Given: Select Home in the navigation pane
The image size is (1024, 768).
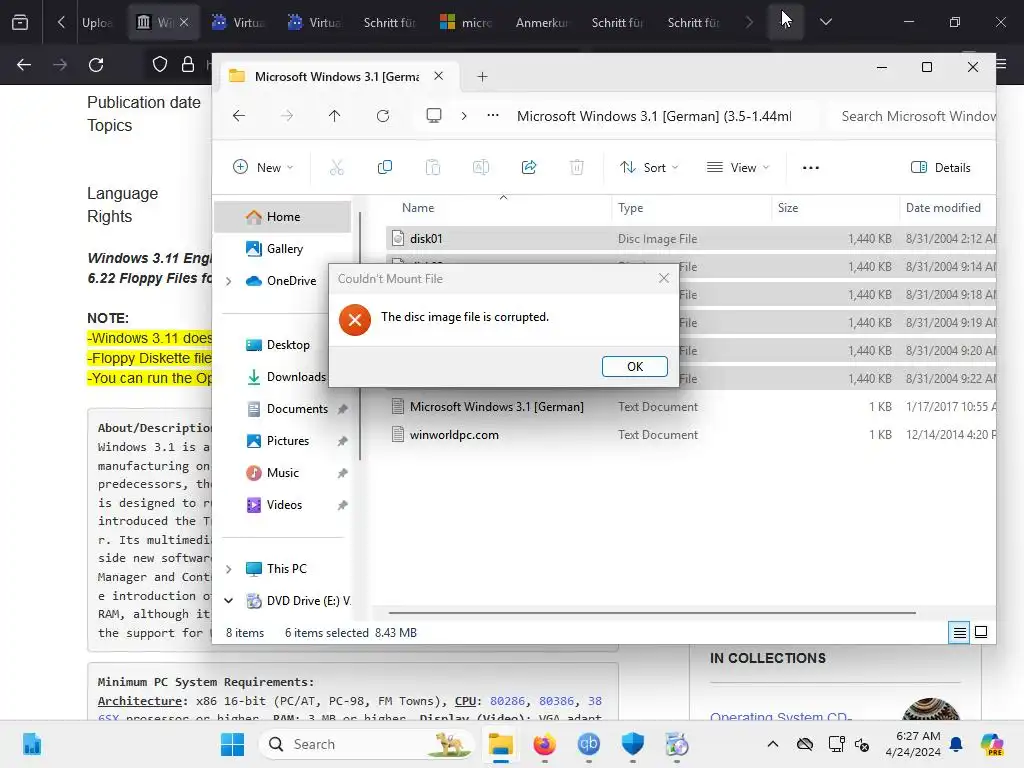Looking at the screenshot, I should click(x=283, y=217).
